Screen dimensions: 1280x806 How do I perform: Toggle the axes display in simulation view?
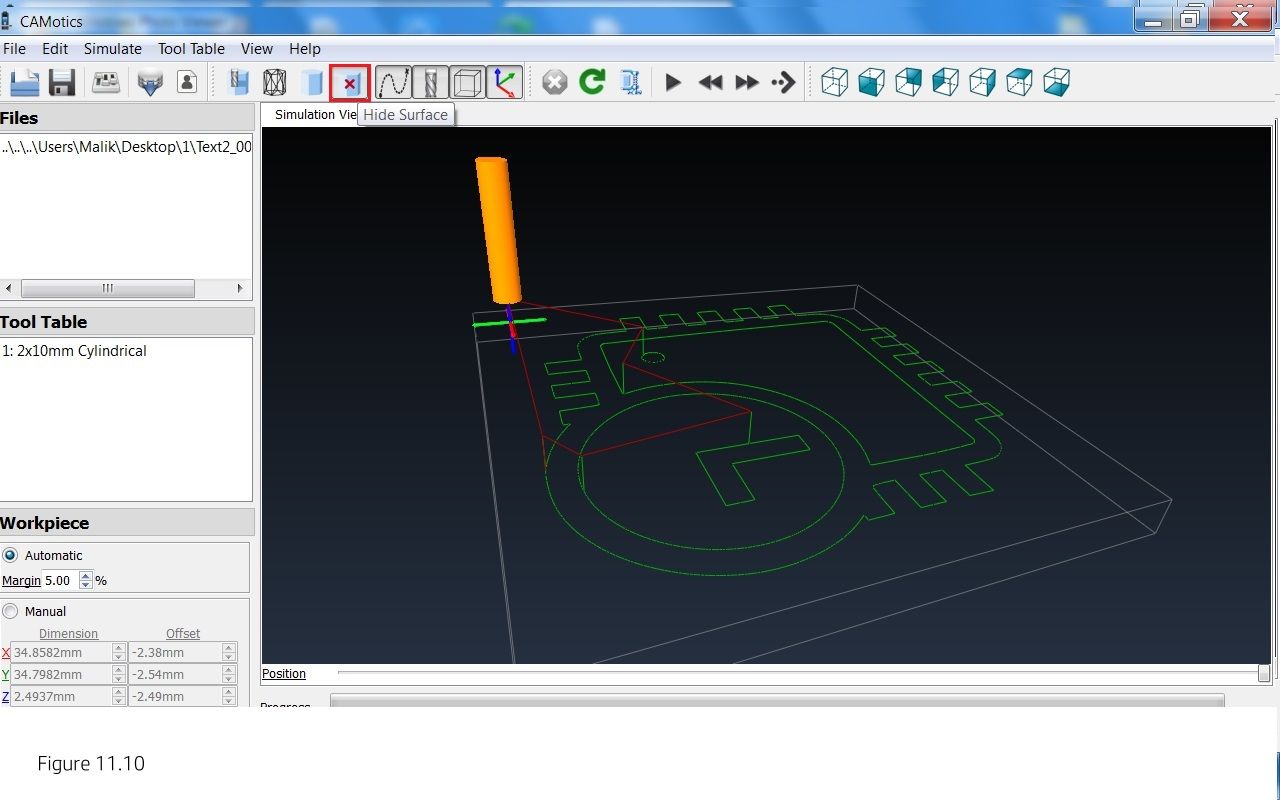(505, 83)
